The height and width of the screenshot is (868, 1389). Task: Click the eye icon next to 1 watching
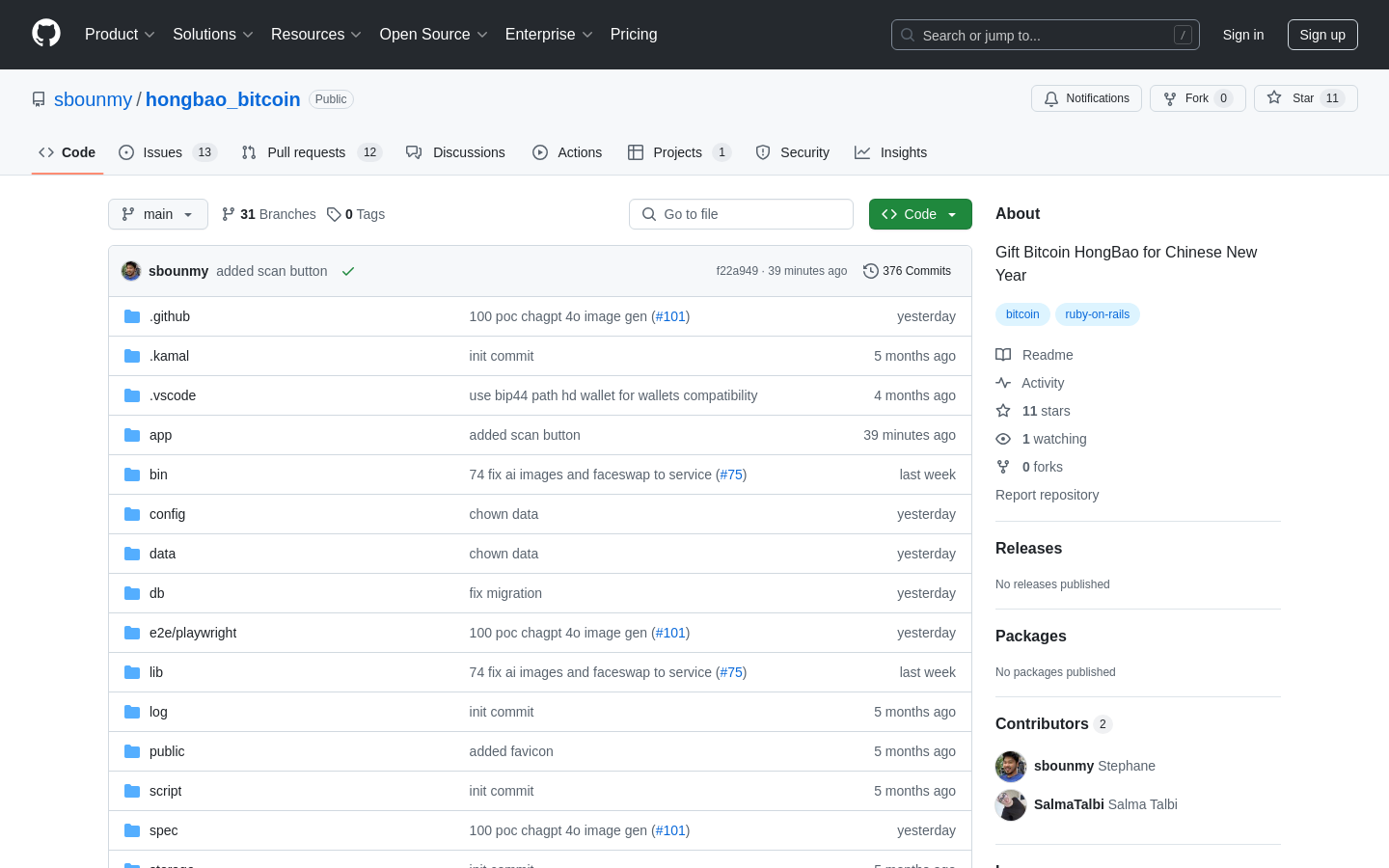tap(1003, 439)
